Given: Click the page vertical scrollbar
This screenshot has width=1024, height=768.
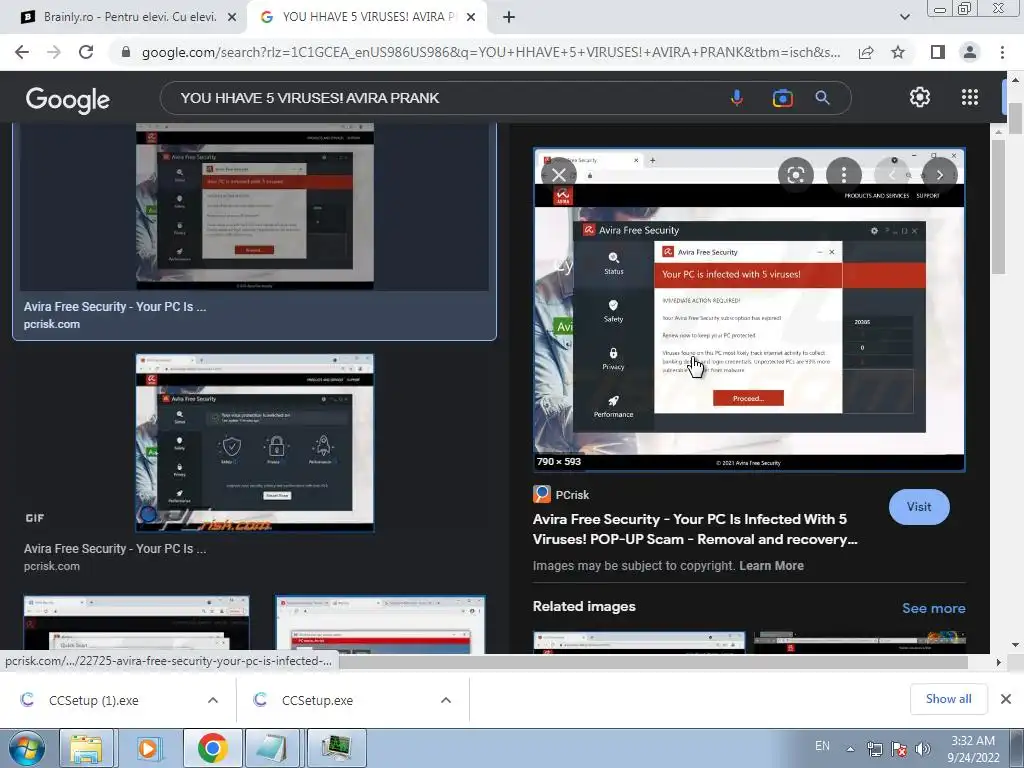Looking at the screenshot, I should (x=1015, y=118).
